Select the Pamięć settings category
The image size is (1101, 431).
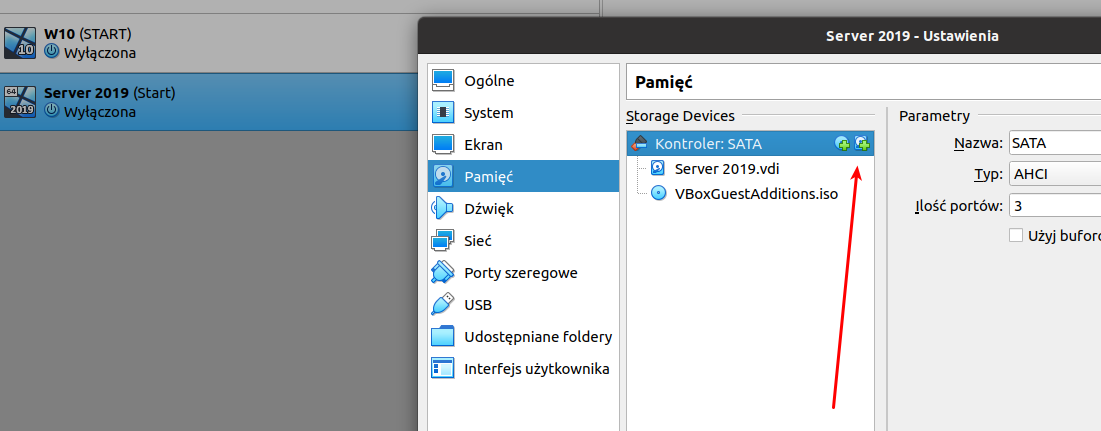pos(523,177)
